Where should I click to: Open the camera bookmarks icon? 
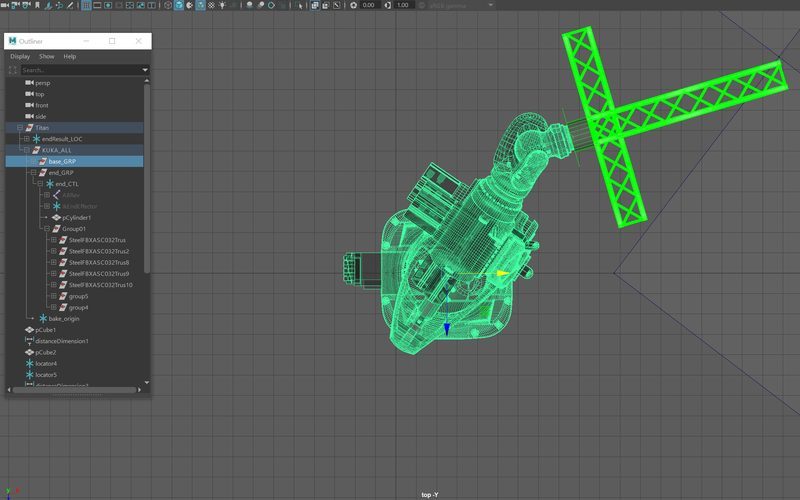(x=37, y=5)
